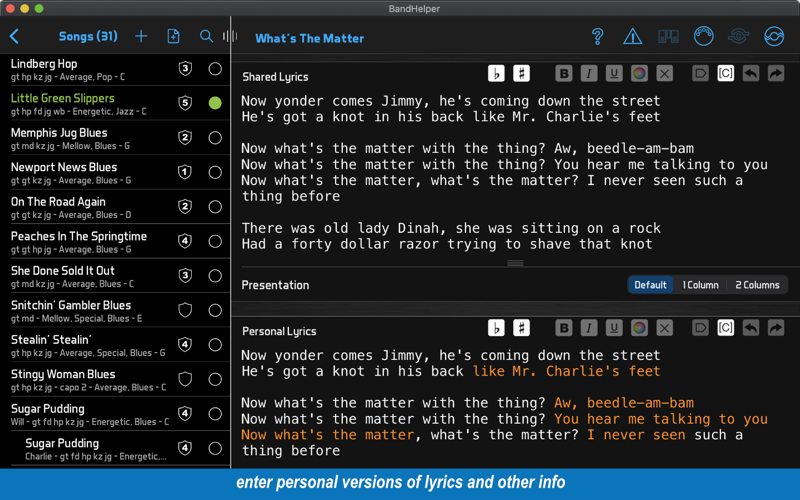The image size is (800, 500).
Task: Apply italic in Personal Lyrics toolbar
Action: 589,328
